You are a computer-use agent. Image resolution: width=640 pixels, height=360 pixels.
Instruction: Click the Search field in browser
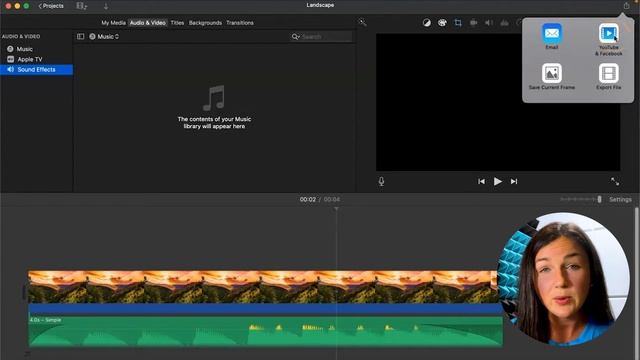tap(321, 37)
